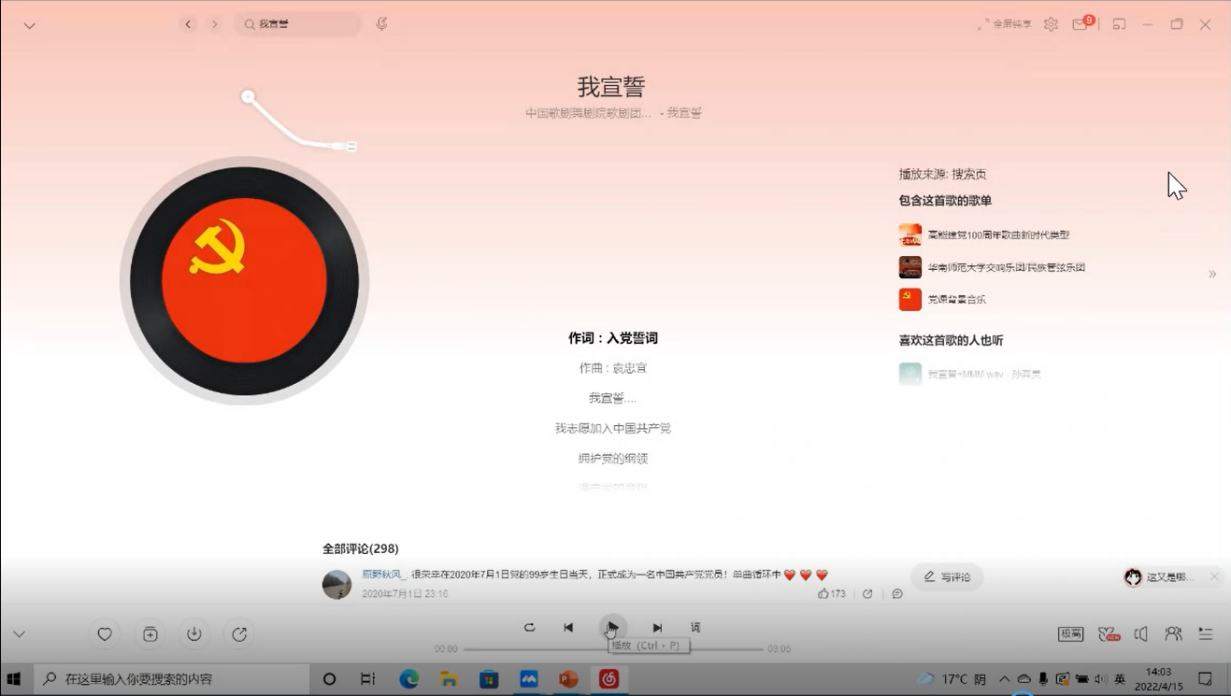Download the current song
This screenshot has height=696, width=1231.
pyautogui.click(x=194, y=634)
